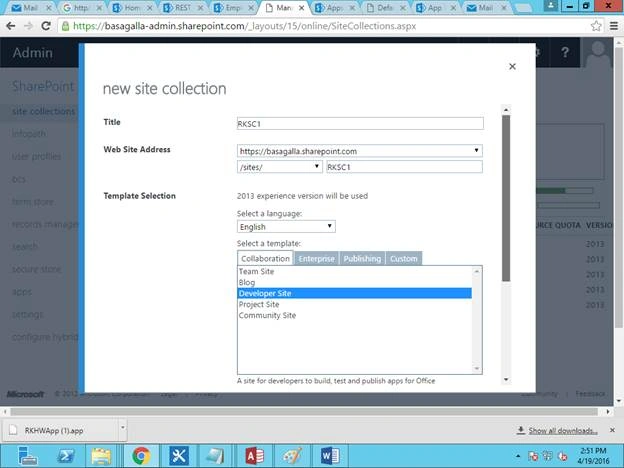Click the green lock icon in address bar

(x=65, y=26)
